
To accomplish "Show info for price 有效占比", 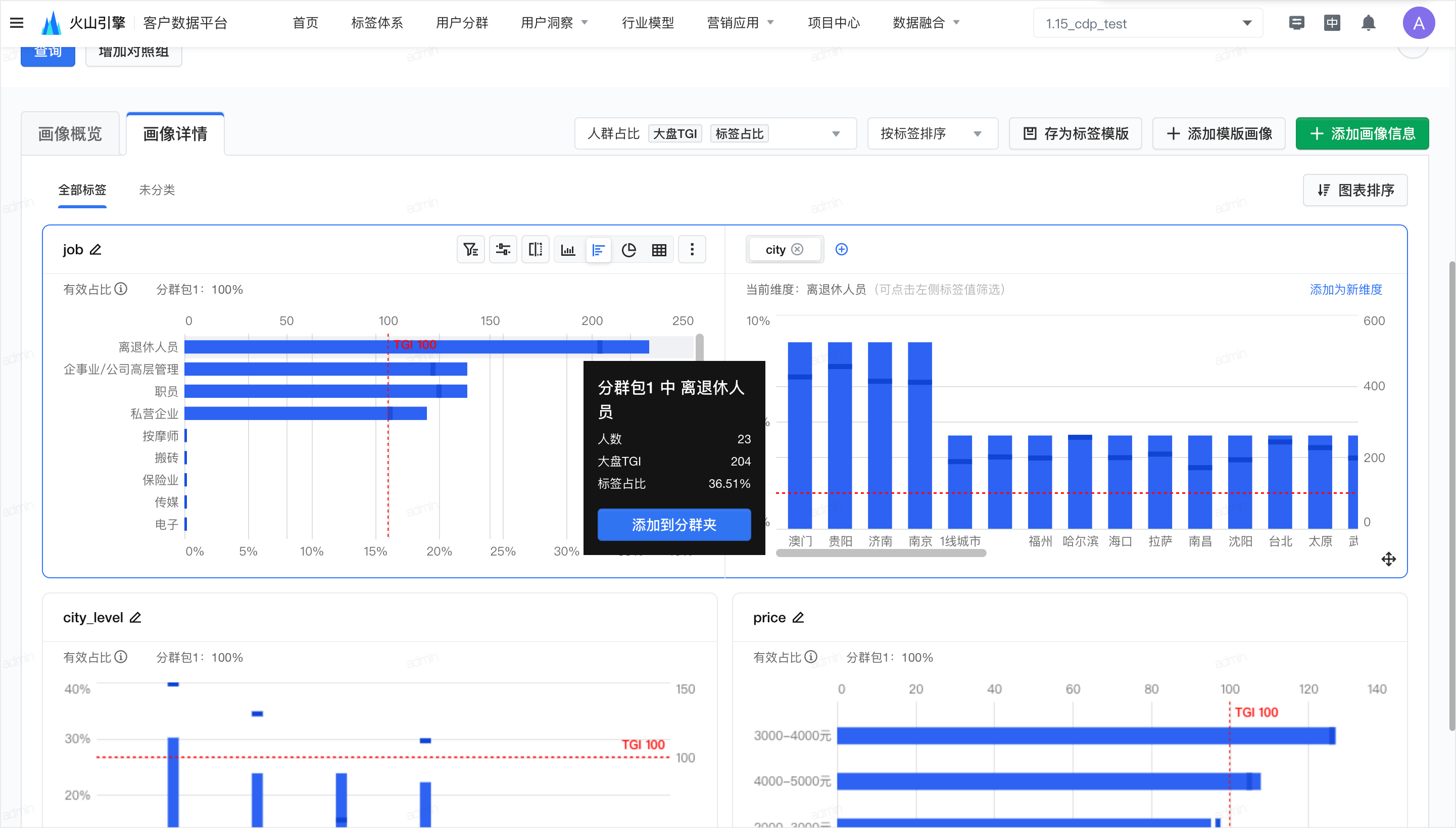I will (x=811, y=657).
